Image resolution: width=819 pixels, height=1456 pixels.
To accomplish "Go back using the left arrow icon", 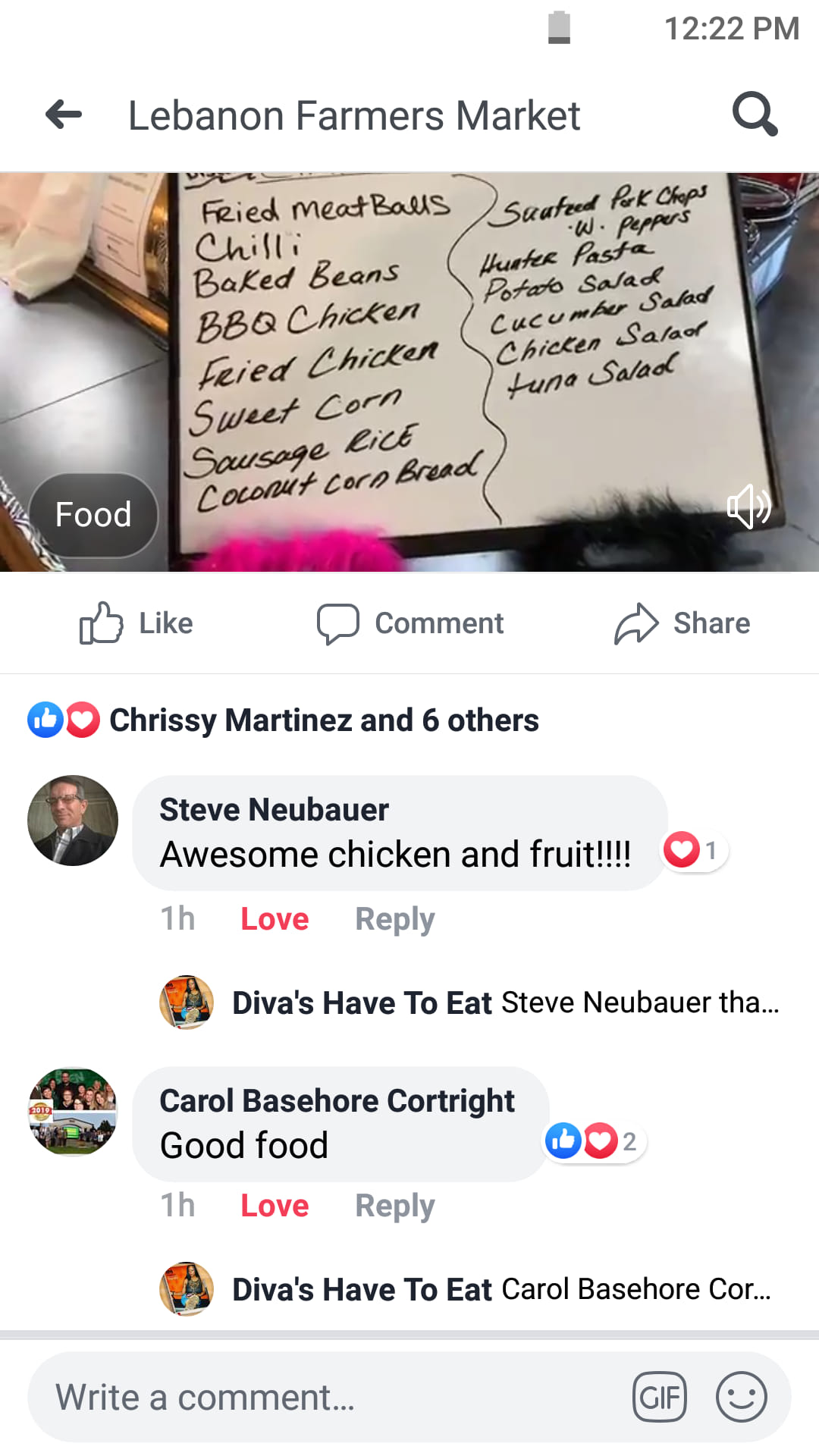I will coord(64,115).
